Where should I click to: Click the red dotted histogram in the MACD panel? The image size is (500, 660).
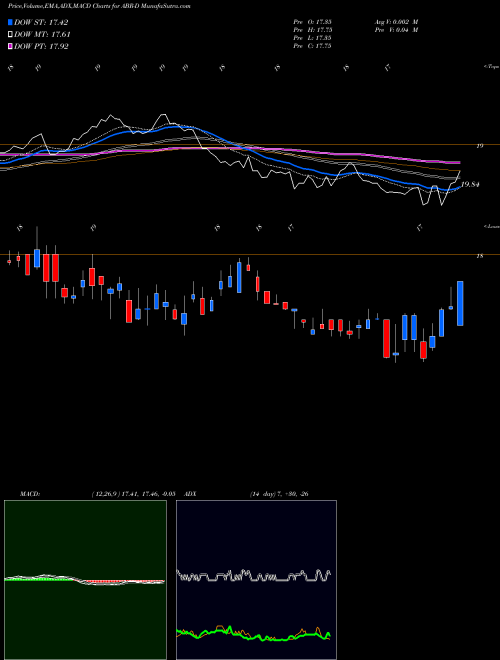(120, 581)
